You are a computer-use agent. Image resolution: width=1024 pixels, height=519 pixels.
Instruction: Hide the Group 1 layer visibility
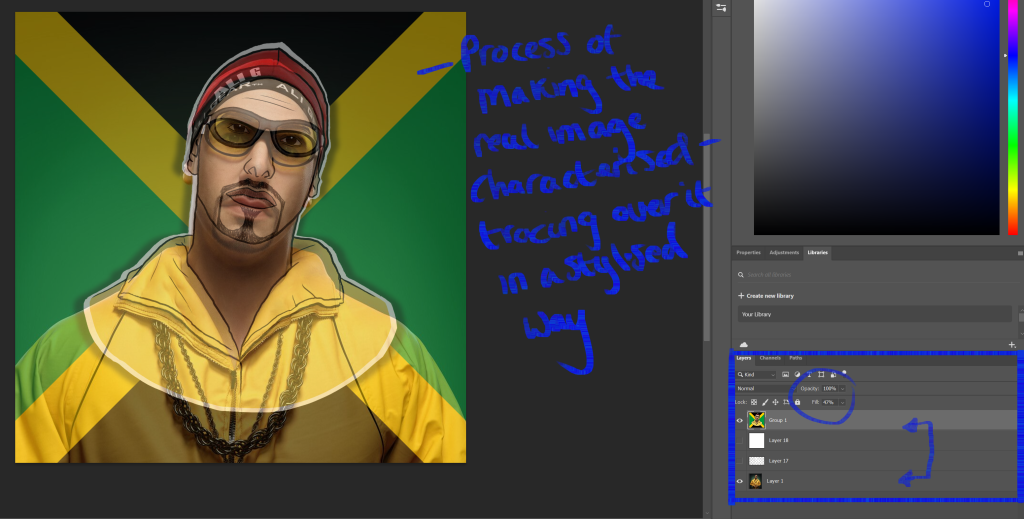tap(740, 421)
